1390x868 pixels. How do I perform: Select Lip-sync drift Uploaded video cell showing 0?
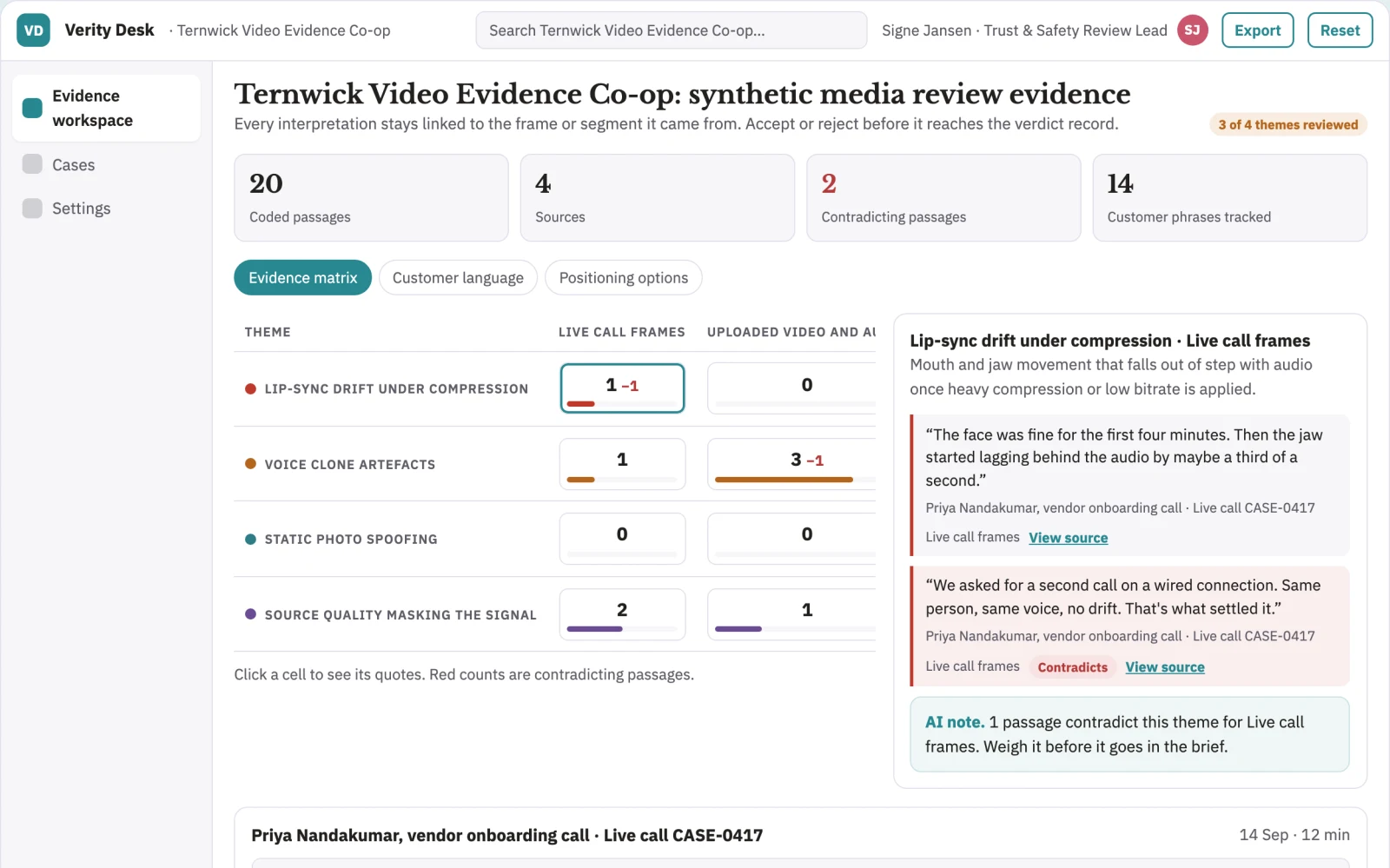point(792,388)
